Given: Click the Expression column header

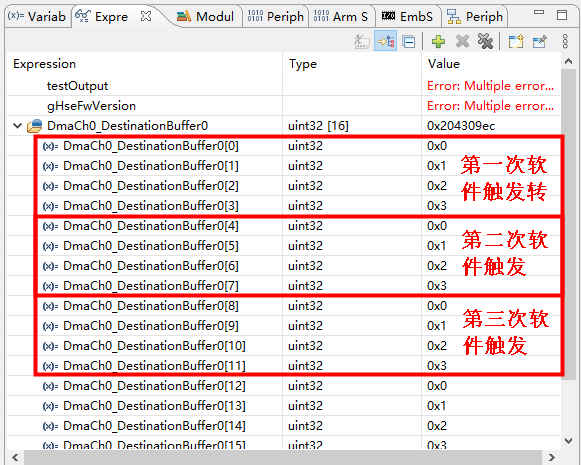Looking at the screenshot, I should [44, 64].
